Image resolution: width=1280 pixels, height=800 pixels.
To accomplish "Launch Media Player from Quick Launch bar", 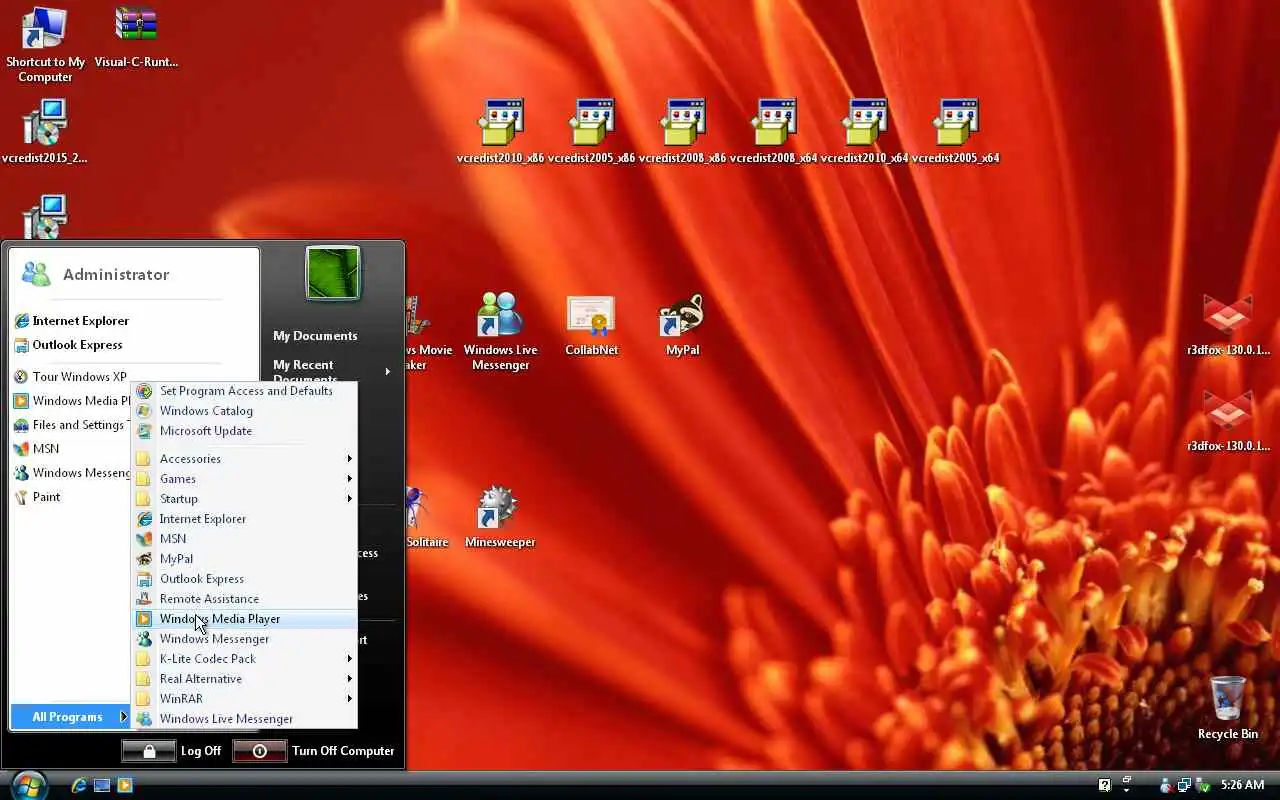I will pos(125,785).
